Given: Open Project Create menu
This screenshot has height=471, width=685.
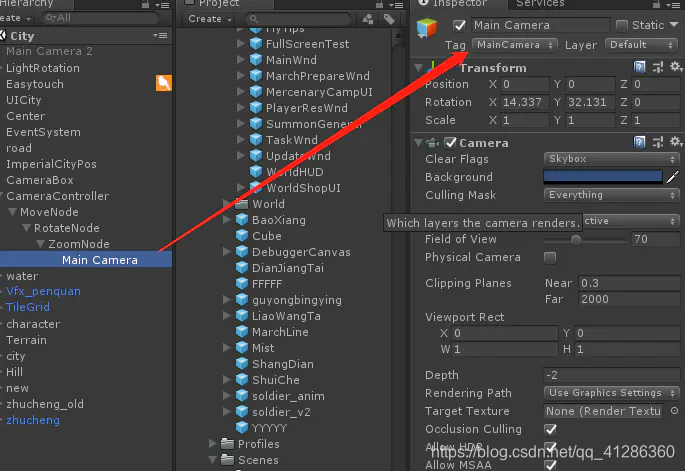Looking at the screenshot, I should pyautogui.click(x=209, y=19).
